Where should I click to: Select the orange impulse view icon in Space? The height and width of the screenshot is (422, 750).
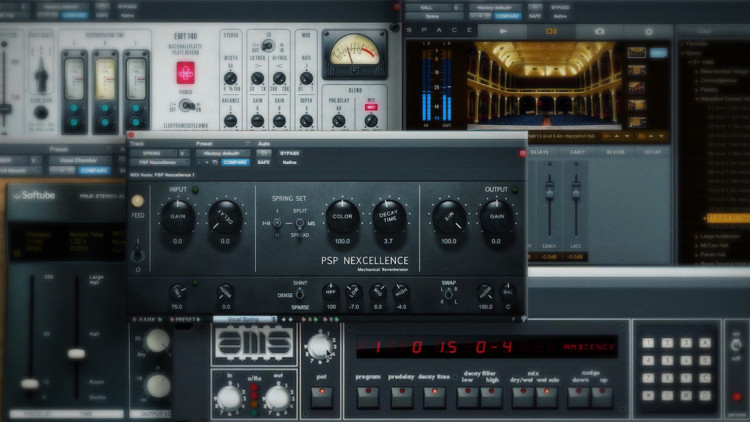pos(551,31)
